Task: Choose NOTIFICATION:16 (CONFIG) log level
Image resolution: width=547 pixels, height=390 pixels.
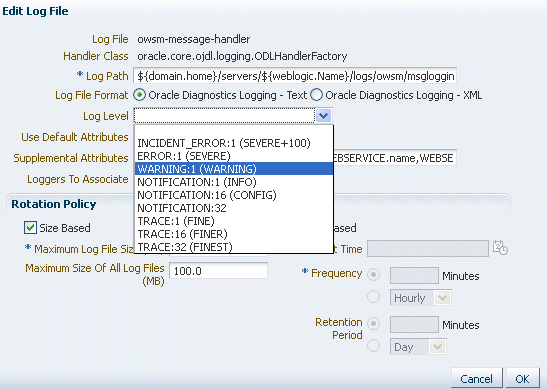Action: tap(234, 195)
